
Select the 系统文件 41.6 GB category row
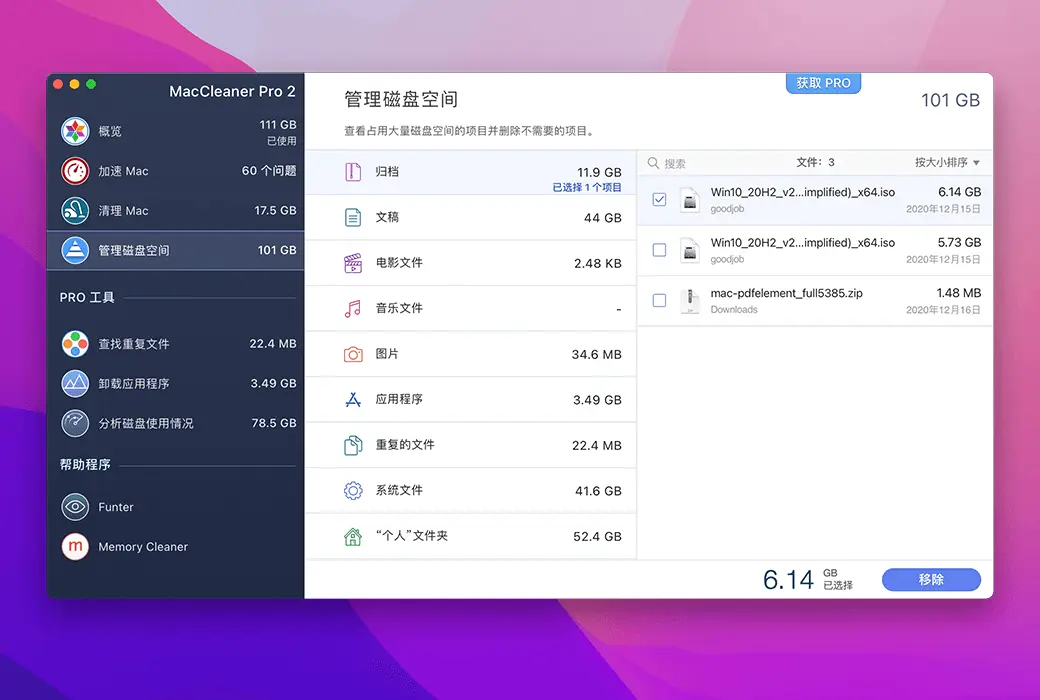471,490
